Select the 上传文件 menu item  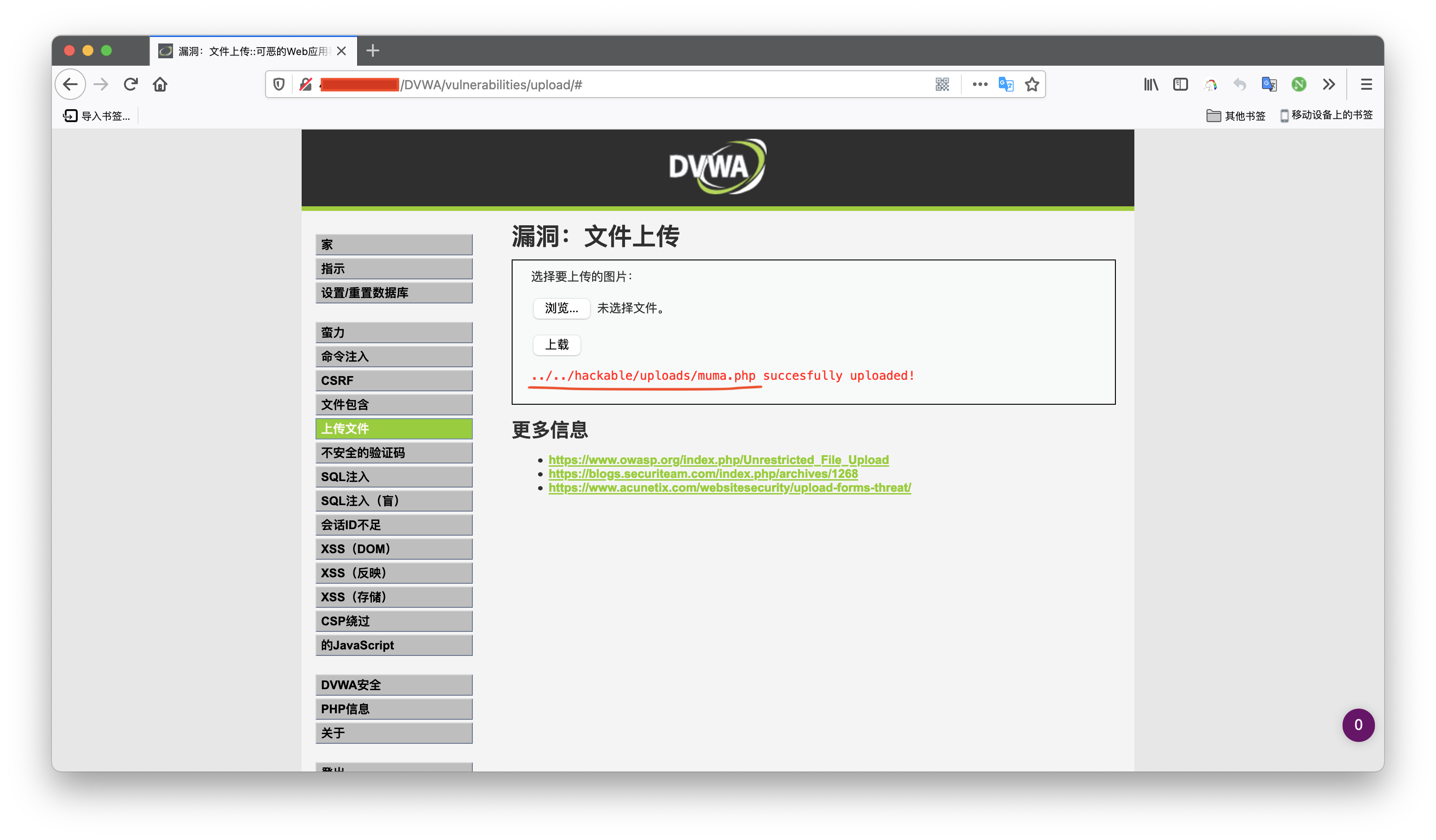[x=394, y=428]
